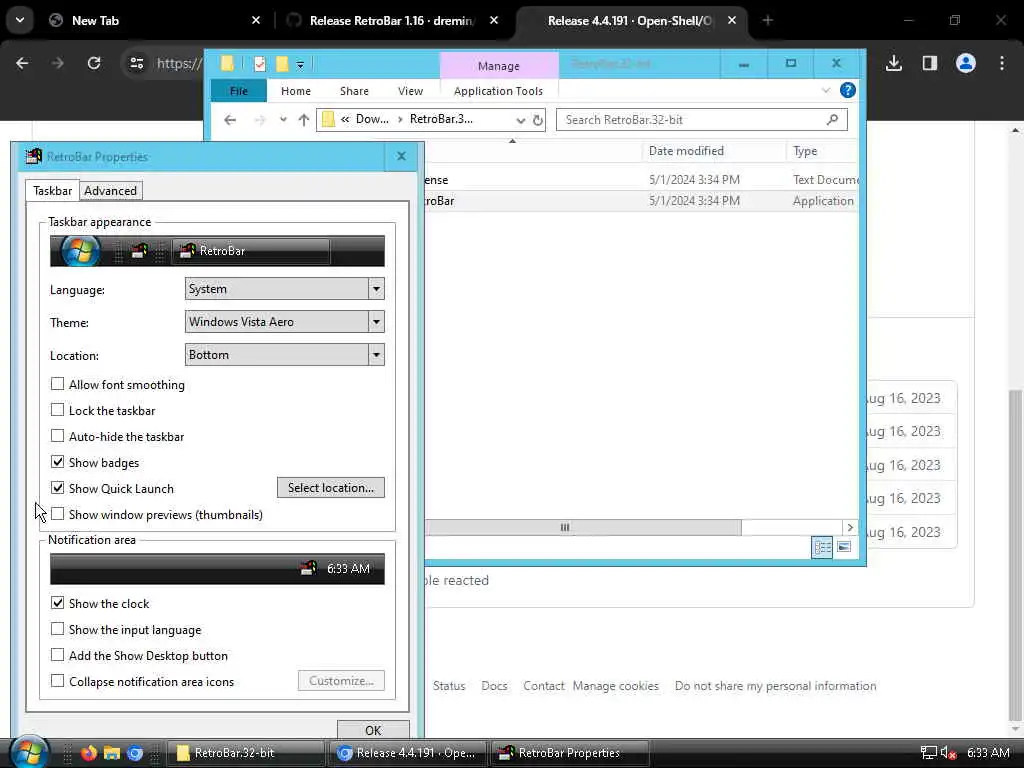View site information icon in address bar
Viewport: 1024px width, 768px height.
(x=136, y=63)
